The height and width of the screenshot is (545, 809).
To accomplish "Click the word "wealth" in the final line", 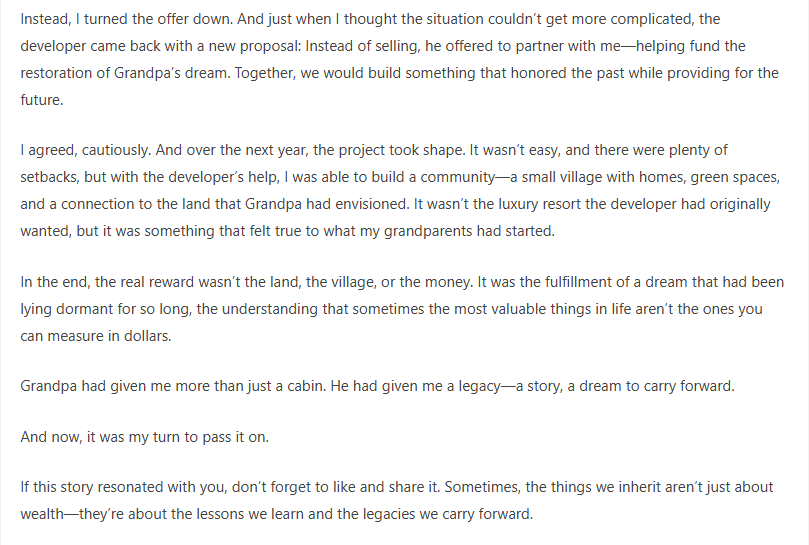I will tap(43, 513).
